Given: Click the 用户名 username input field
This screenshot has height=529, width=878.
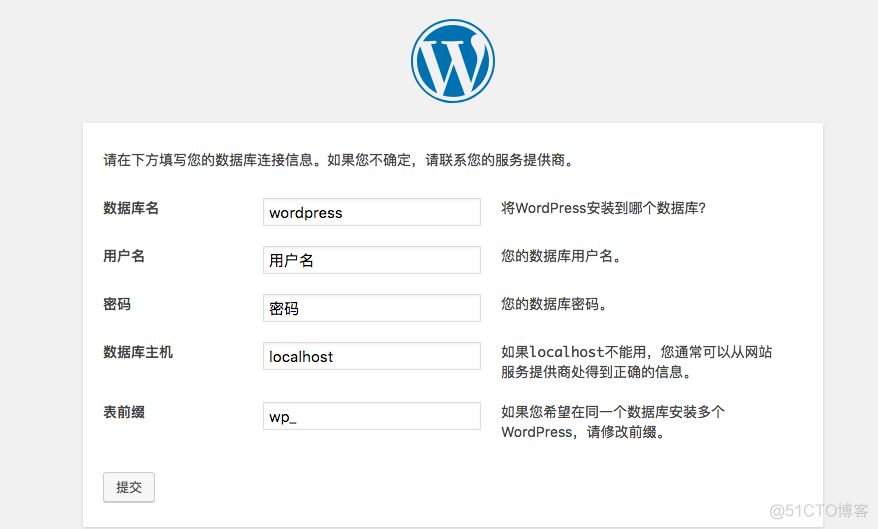Looking at the screenshot, I should click(x=372, y=260).
